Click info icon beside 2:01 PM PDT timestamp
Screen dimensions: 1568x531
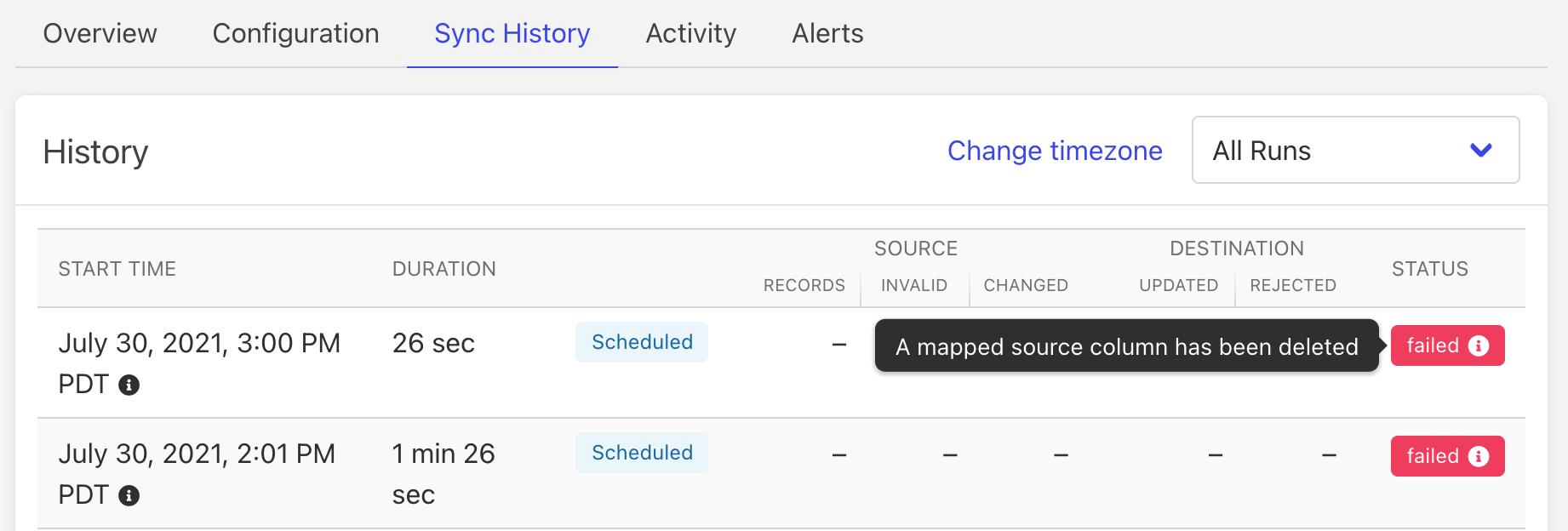tap(129, 495)
